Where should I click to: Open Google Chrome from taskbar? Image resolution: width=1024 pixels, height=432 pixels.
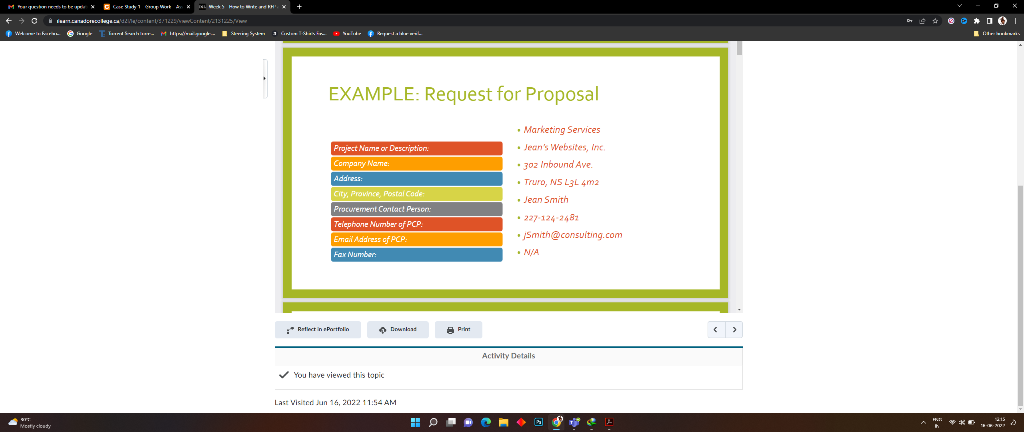coord(556,422)
